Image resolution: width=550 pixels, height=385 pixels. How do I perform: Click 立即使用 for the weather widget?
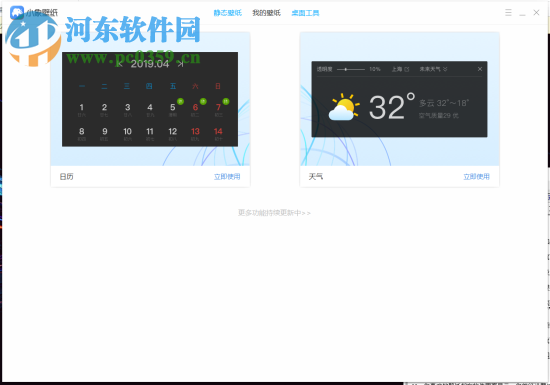(x=476, y=176)
